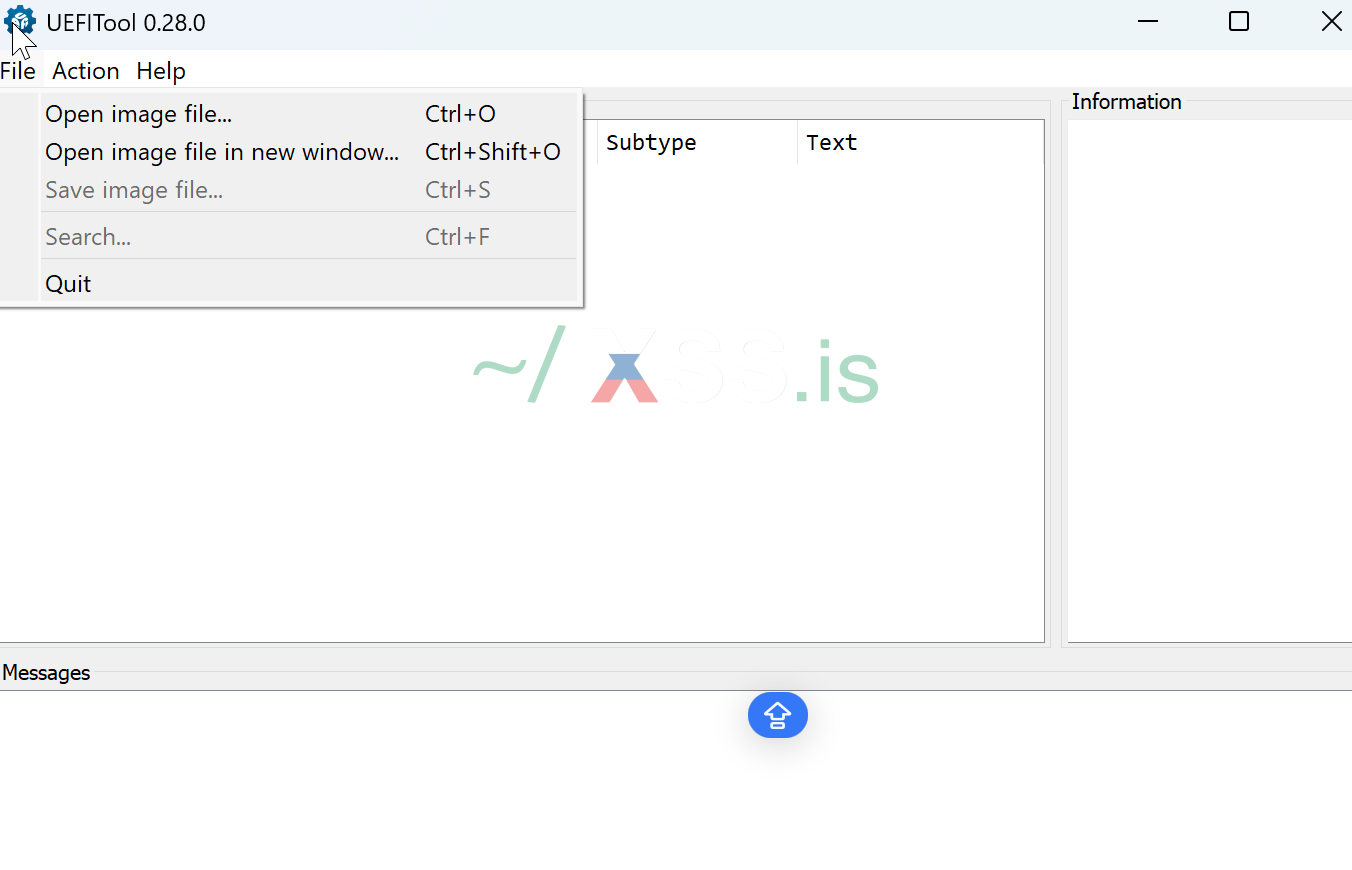
Task: Choose Open image file... from the File menu
Action: tap(310, 114)
